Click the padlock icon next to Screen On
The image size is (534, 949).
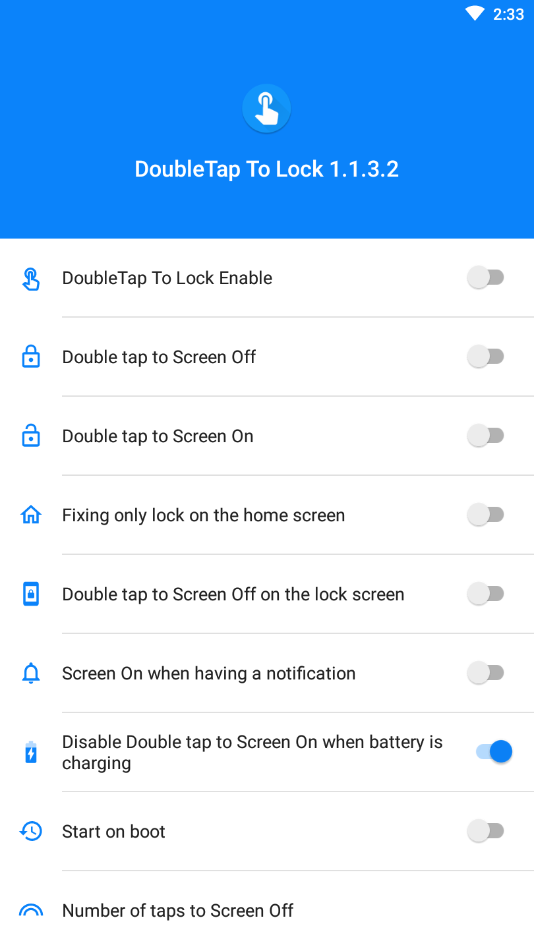click(31, 436)
